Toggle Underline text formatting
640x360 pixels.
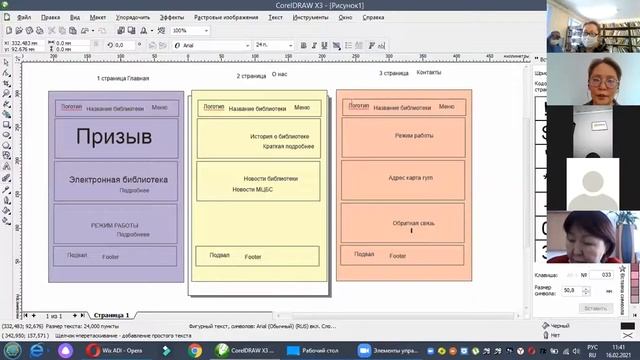click(x=324, y=46)
